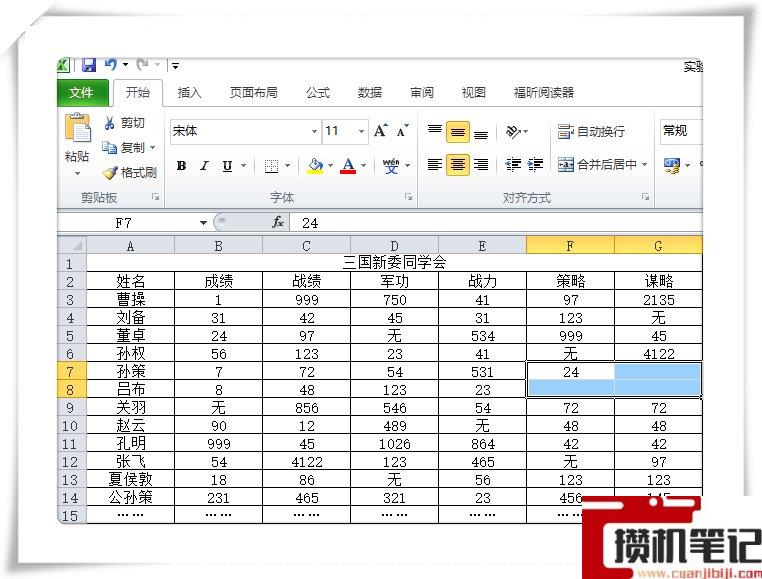
Task: Expand the name box dropdown arrow
Action: [x=203, y=223]
